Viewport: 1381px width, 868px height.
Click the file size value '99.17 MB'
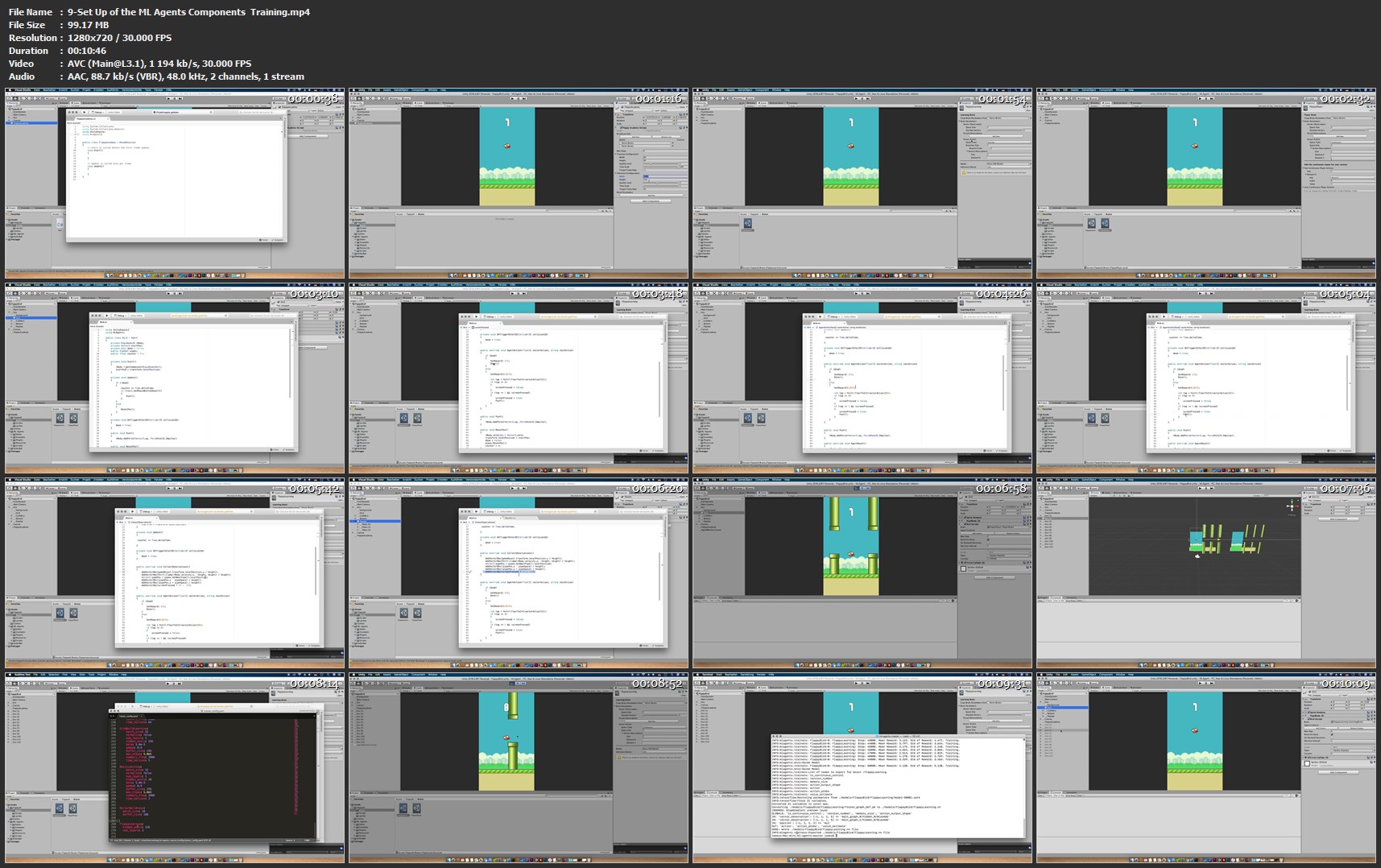pyautogui.click(x=88, y=25)
